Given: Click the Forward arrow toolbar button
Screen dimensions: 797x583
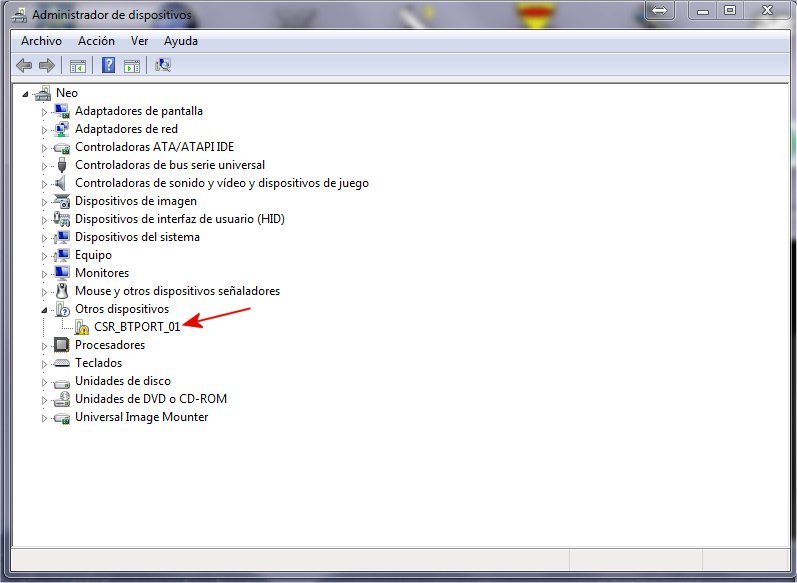Looking at the screenshot, I should pyautogui.click(x=46, y=66).
